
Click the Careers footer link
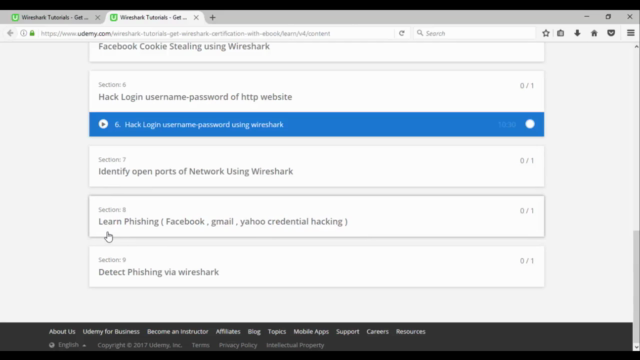377,331
